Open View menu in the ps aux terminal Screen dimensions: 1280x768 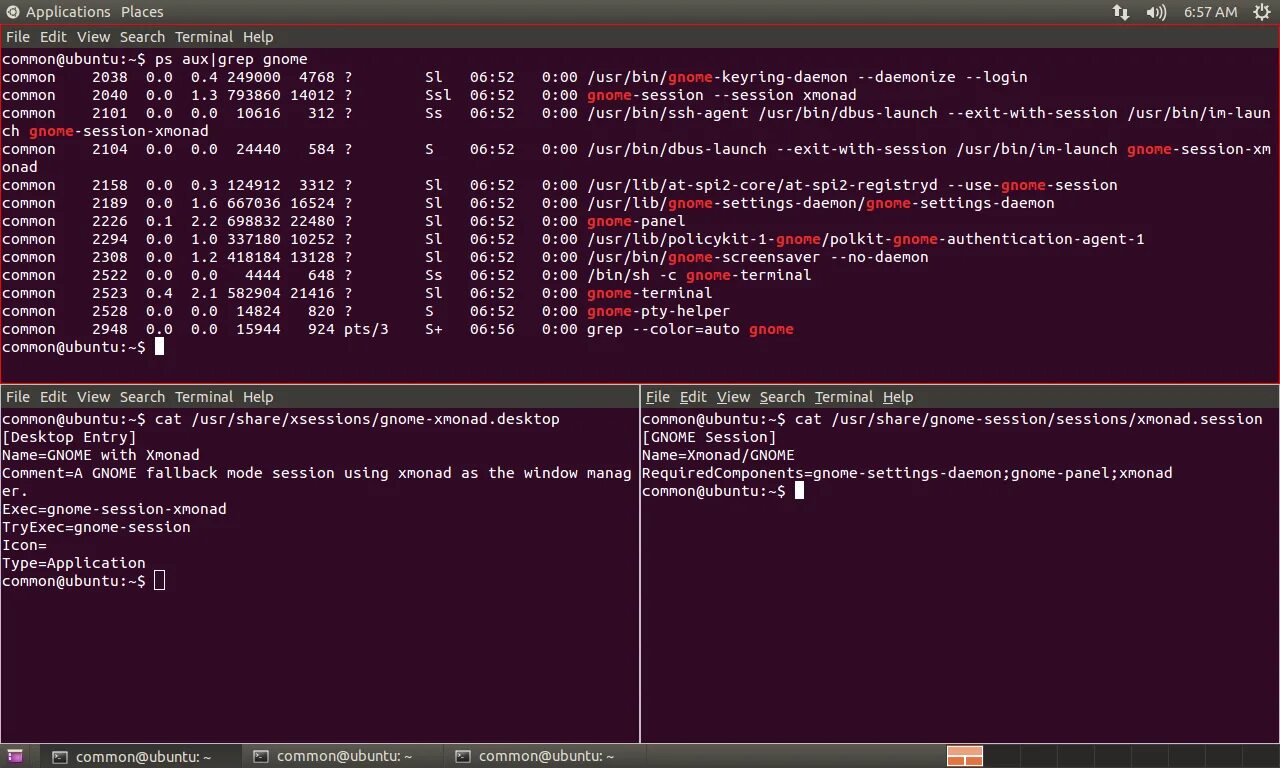tap(94, 37)
